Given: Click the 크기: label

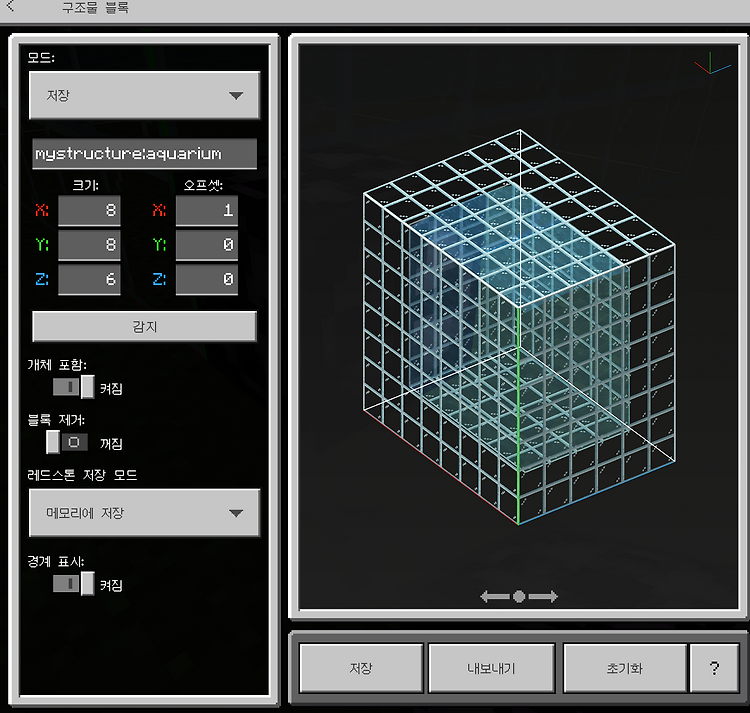Looking at the screenshot, I should point(86,185).
